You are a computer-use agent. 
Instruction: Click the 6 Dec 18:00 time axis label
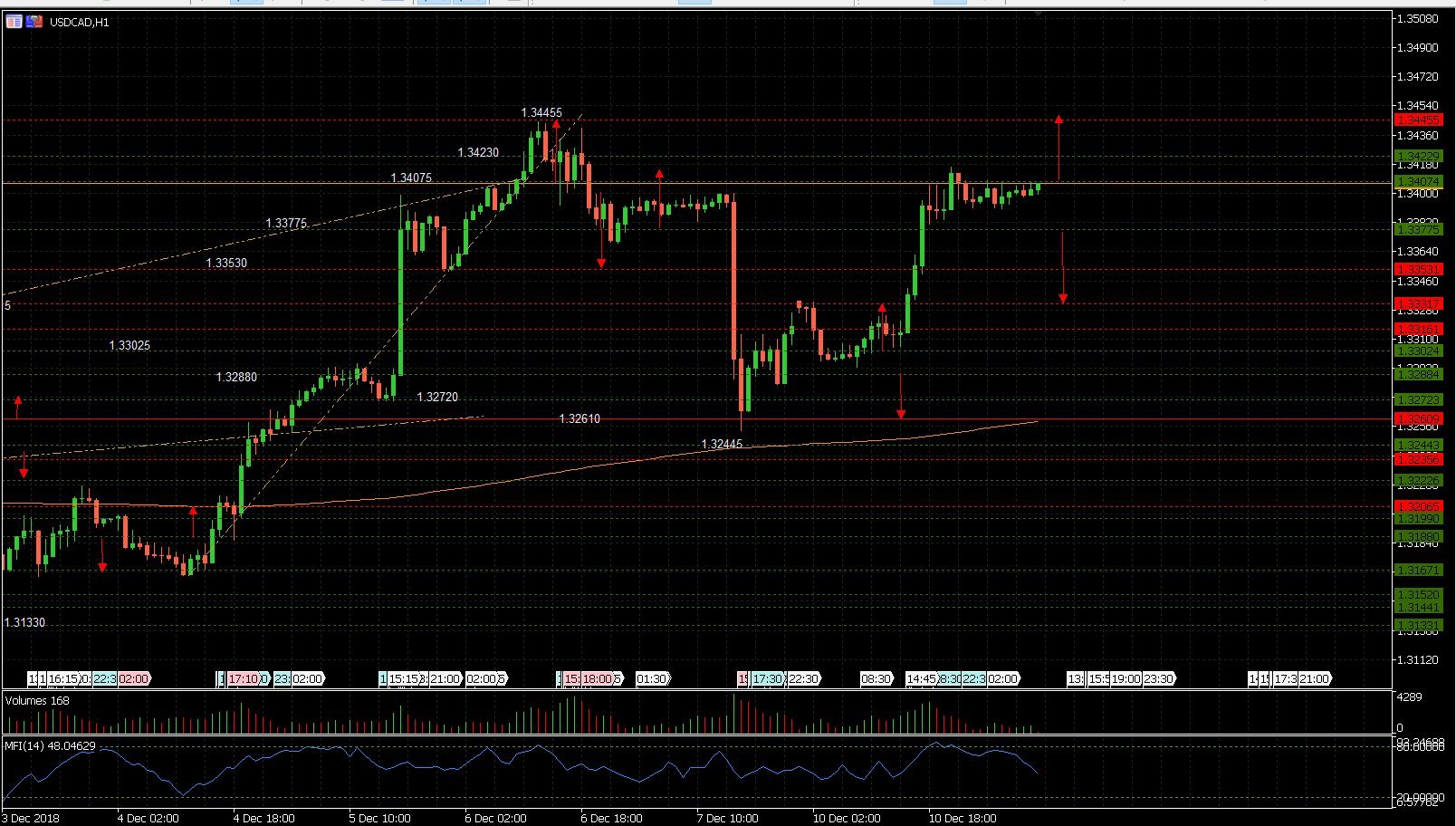click(x=611, y=818)
